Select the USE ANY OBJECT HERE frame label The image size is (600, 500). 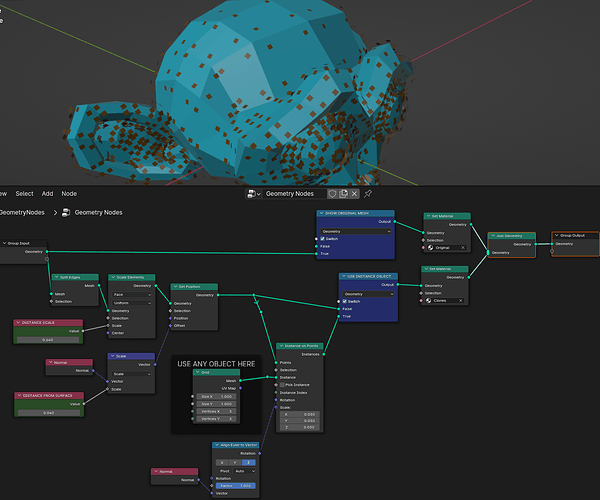coord(216,364)
